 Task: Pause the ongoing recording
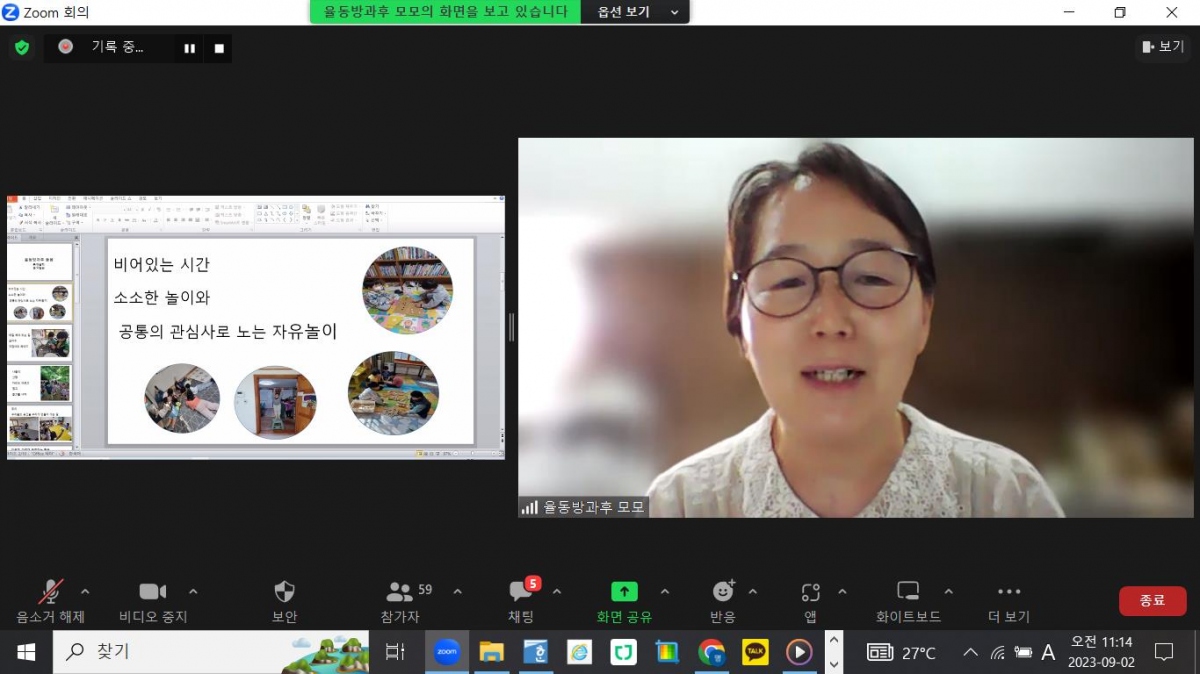189,48
